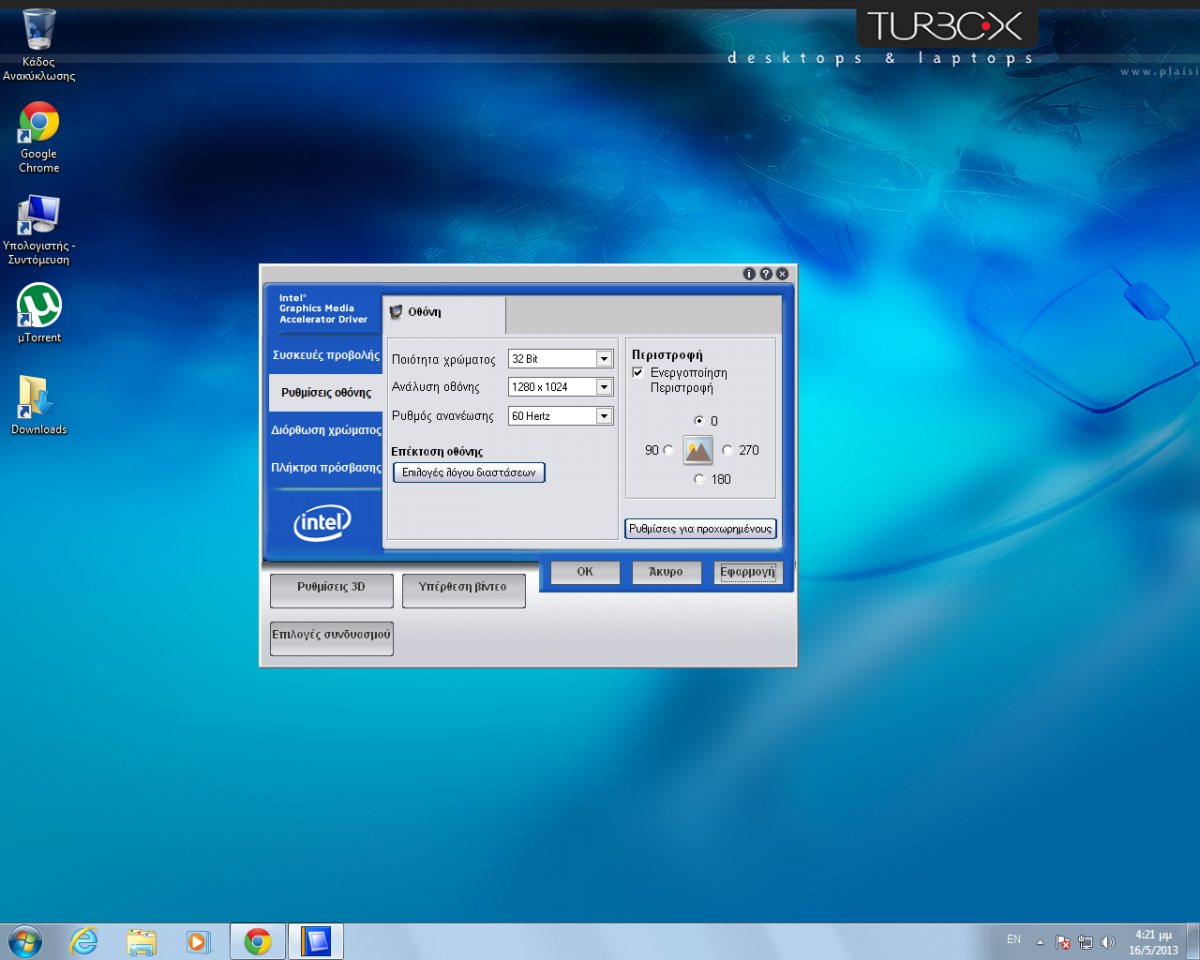Open the Ανάλυση οθόνης 1280 x 1024 dropdown
The image size is (1200, 960).
pos(560,387)
